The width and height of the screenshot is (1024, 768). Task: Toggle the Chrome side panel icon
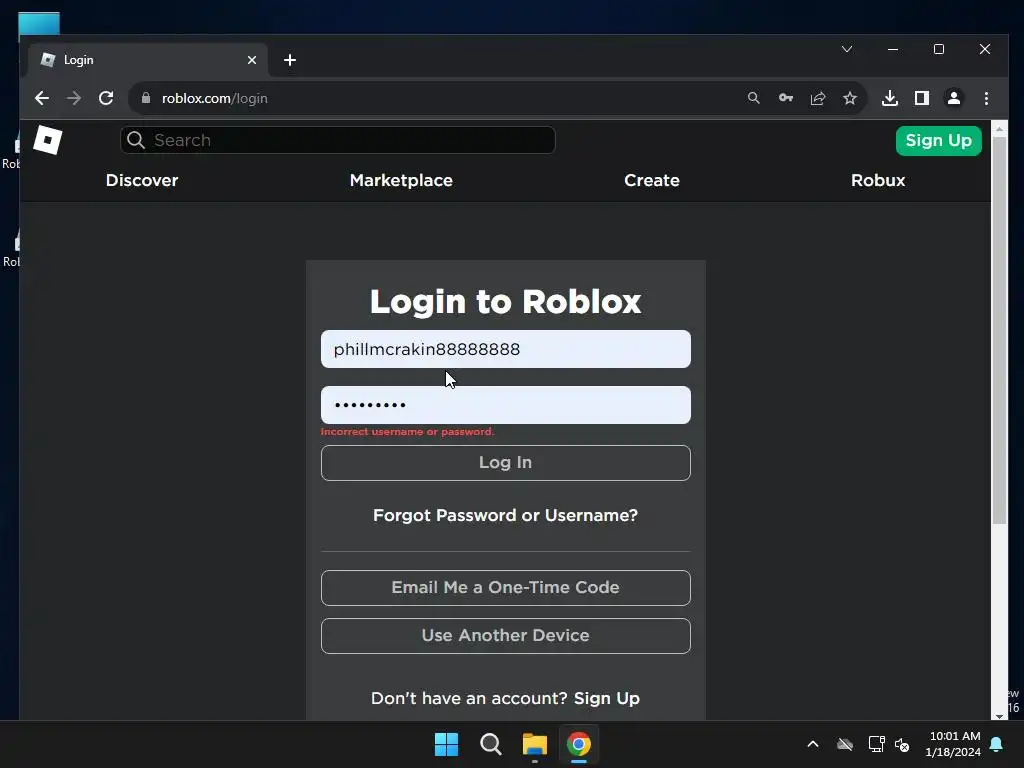(921, 98)
